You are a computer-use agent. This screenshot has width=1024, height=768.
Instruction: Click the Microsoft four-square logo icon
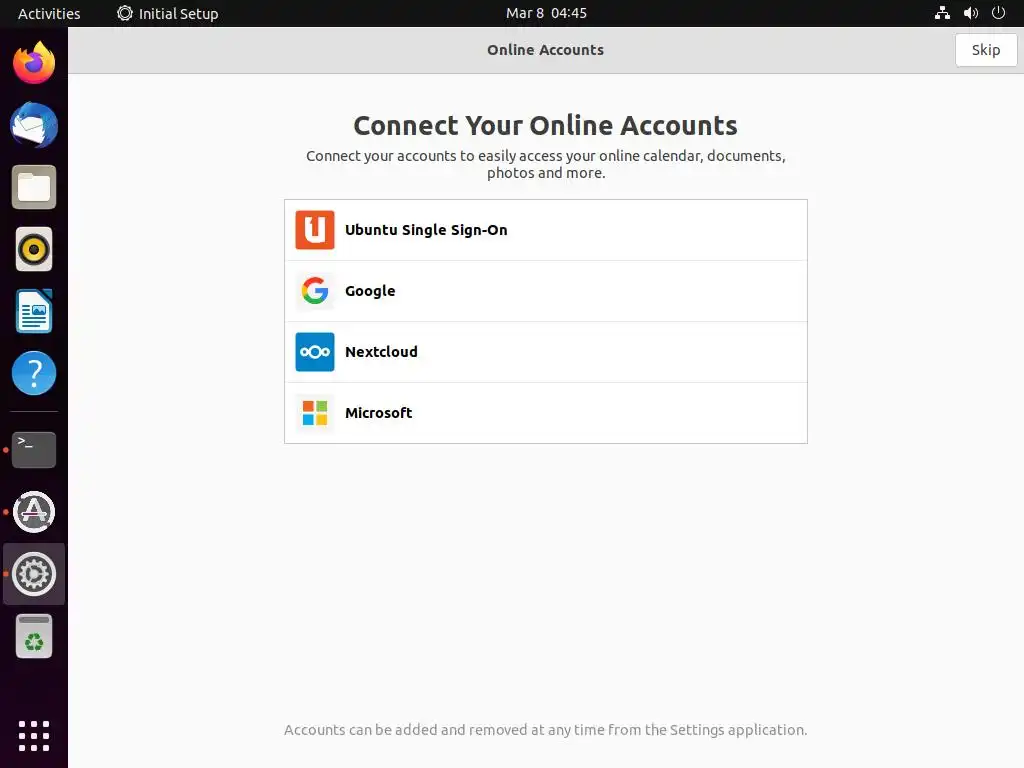click(315, 413)
